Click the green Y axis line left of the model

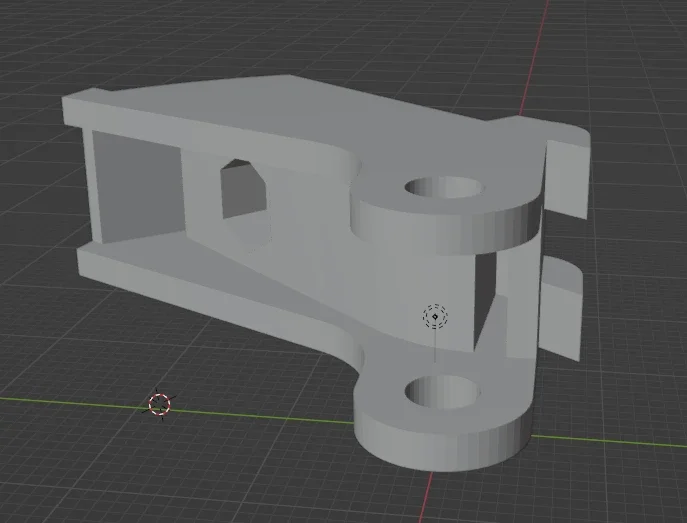point(60,399)
